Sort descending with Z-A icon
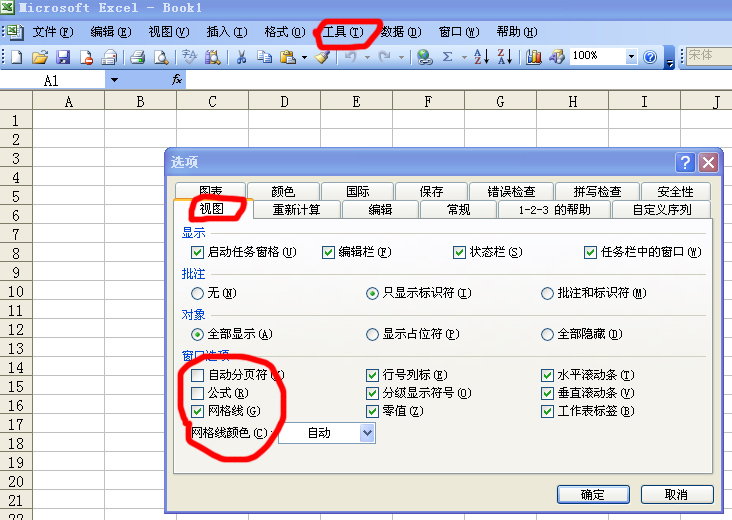The image size is (732, 520). coord(505,57)
